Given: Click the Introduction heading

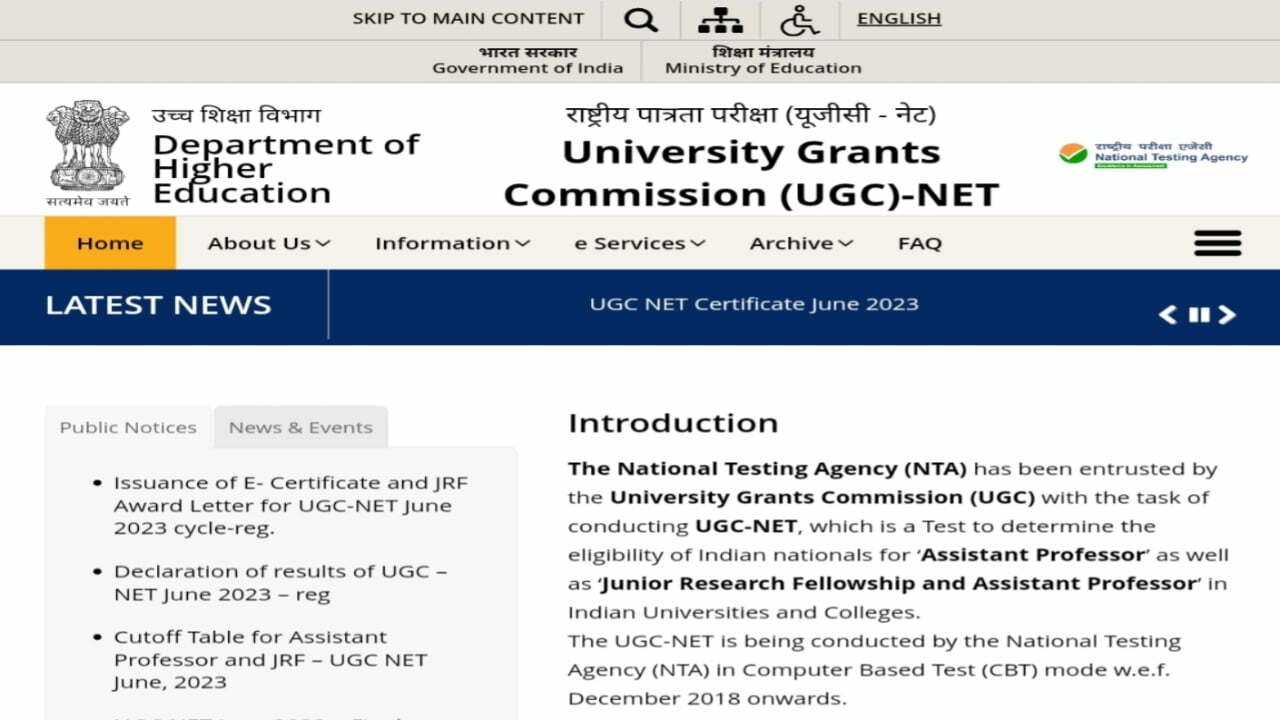Looking at the screenshot, I should (673, 423).
